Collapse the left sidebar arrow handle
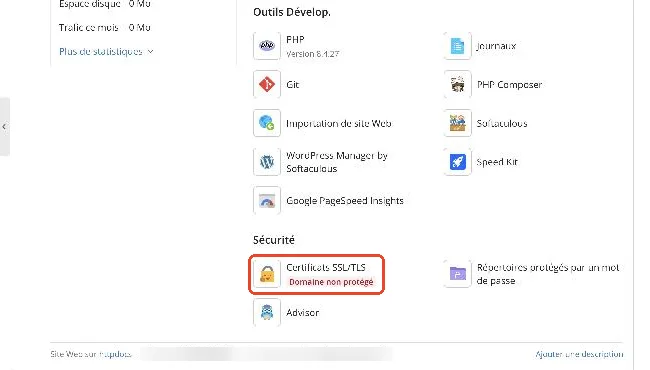 tap(4, 127)
